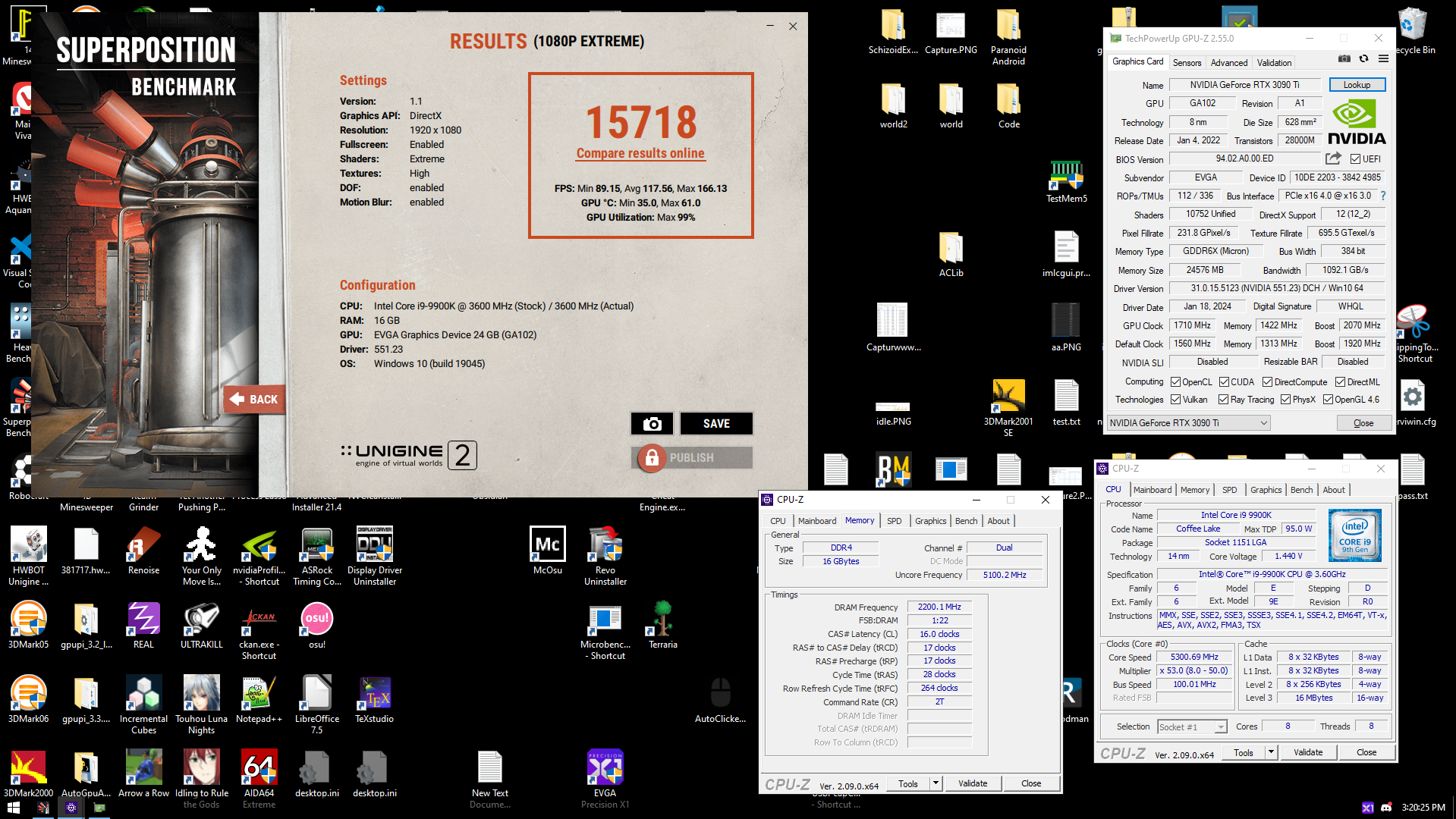Click the Bus Interface question mark
Image resolution: width=1456 pixels, height=819 pixels.
1383,196
